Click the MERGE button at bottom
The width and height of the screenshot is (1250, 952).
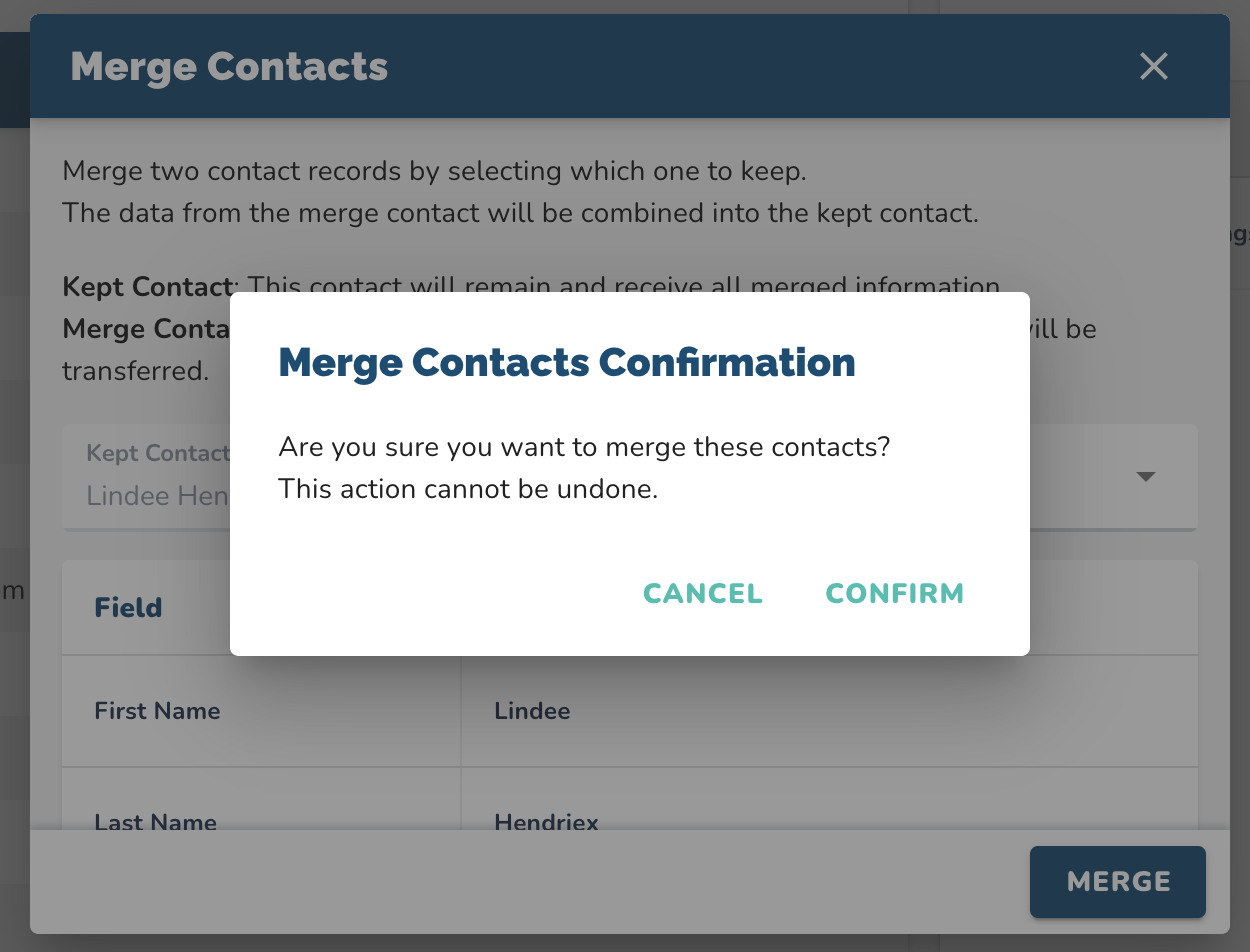click(1117, 881)
